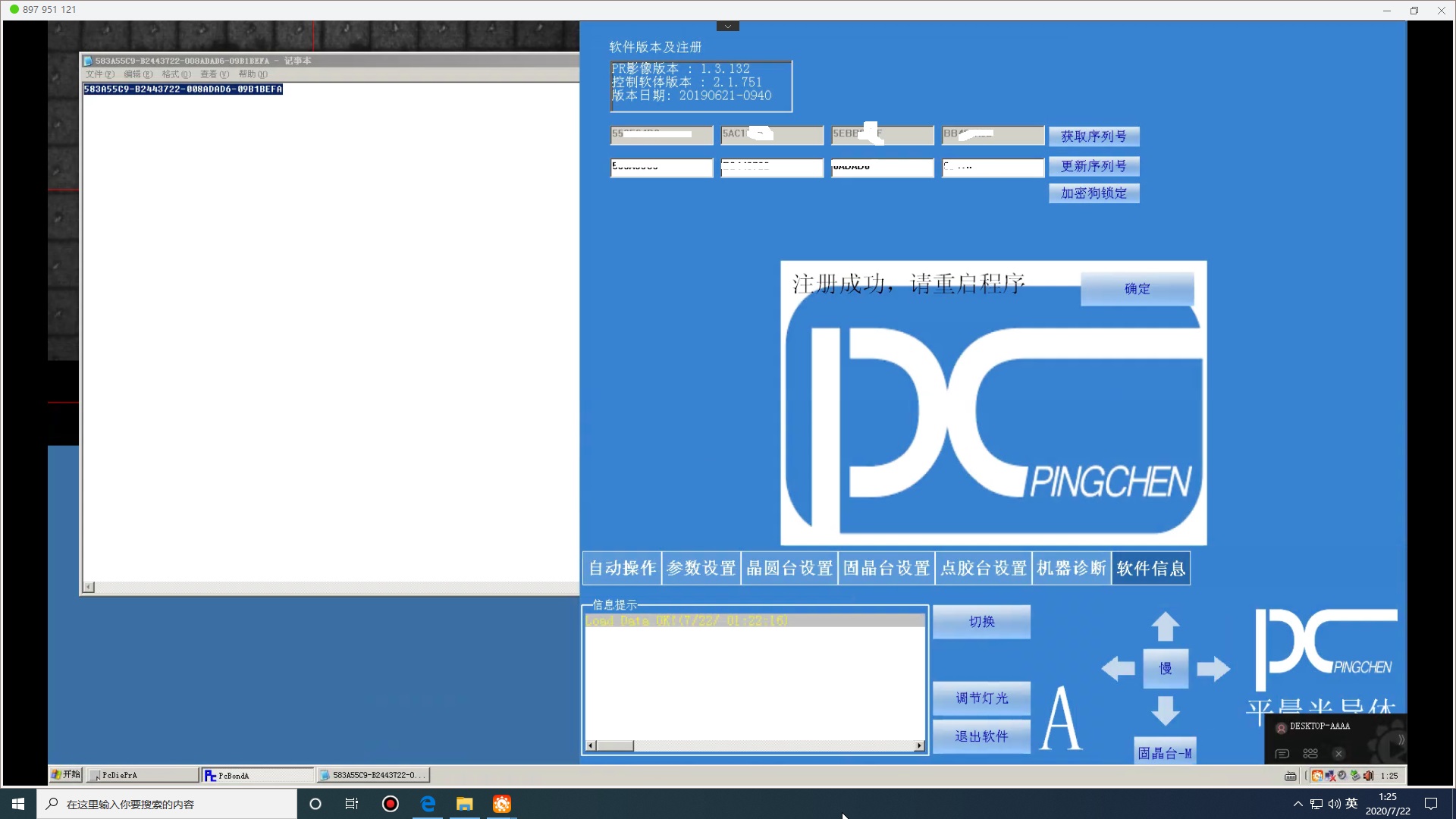1456x819 pixels.
Task: Open chat icon in DESKTOP-AAAA panel
Action: click(1282, 754)
